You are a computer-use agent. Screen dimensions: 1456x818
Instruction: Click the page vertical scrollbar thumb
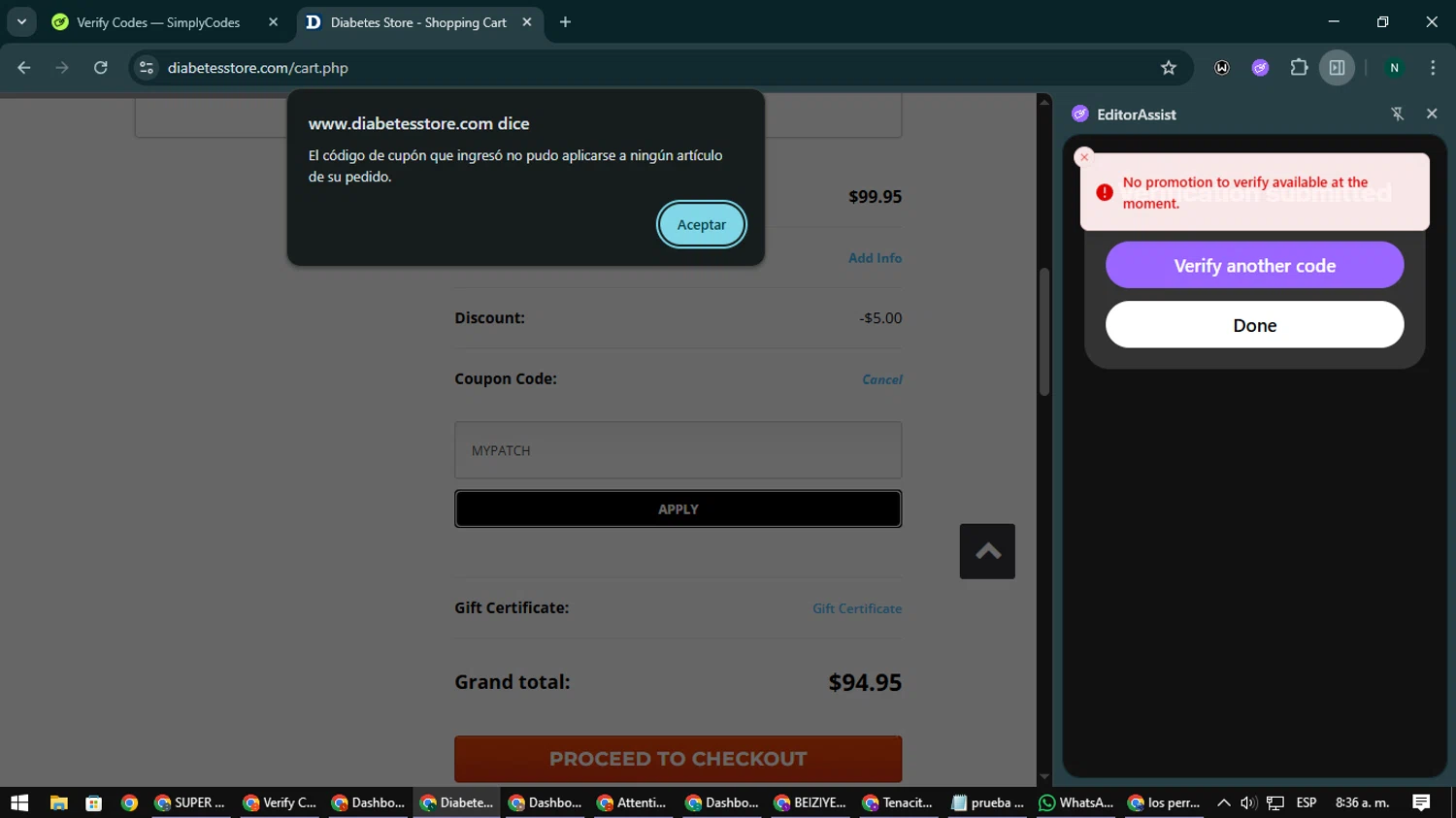[x=1044, y=331]
